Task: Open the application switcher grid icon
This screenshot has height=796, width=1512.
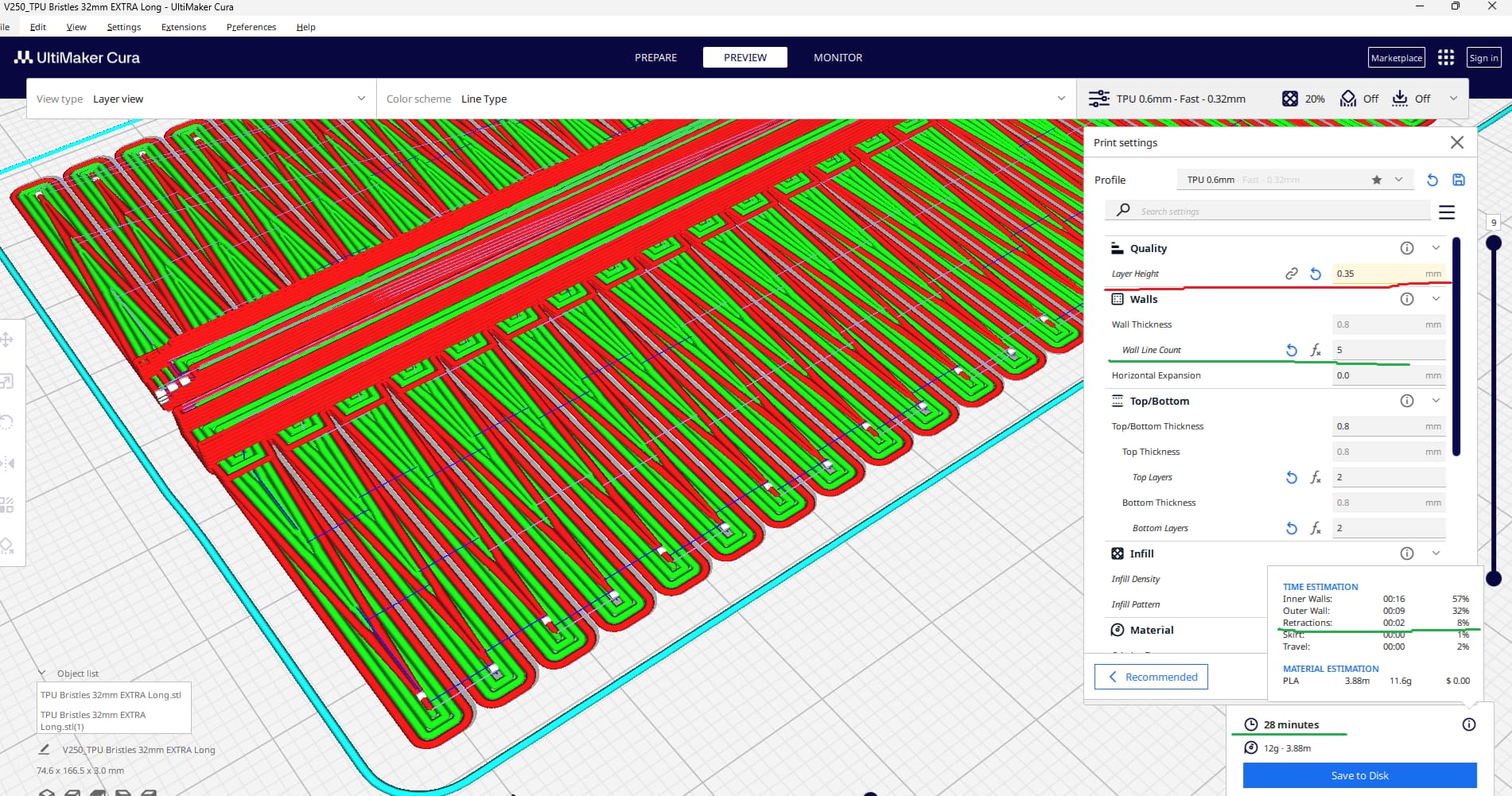Action: [1446, 57]
